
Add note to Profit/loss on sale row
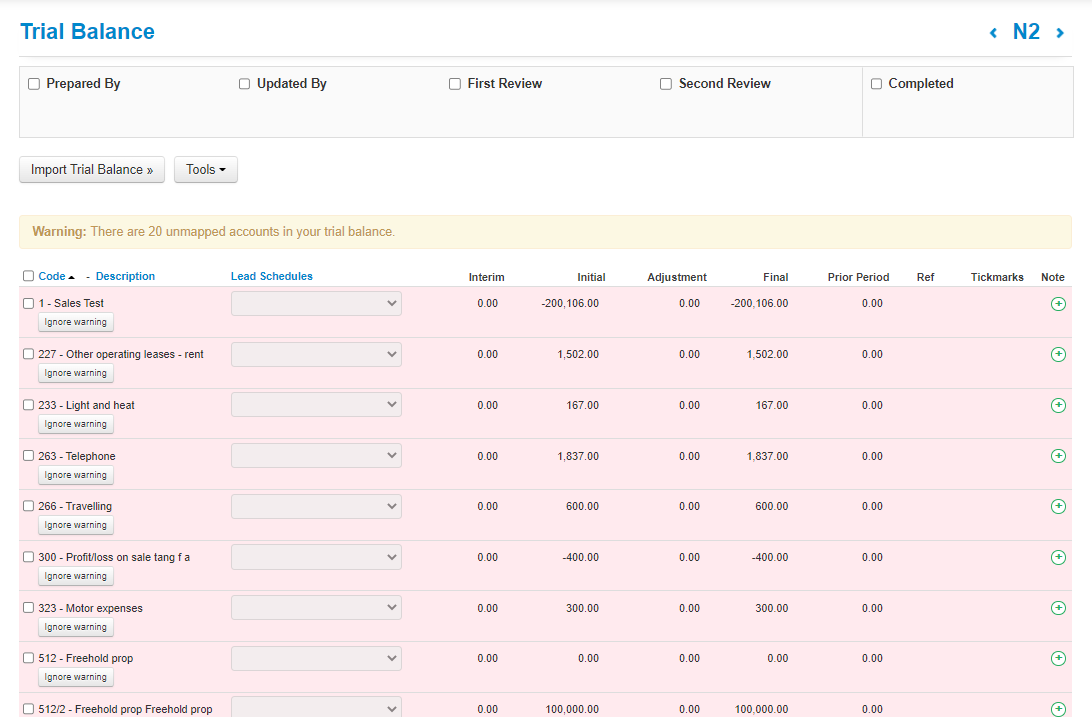(x=1058, y=557)
